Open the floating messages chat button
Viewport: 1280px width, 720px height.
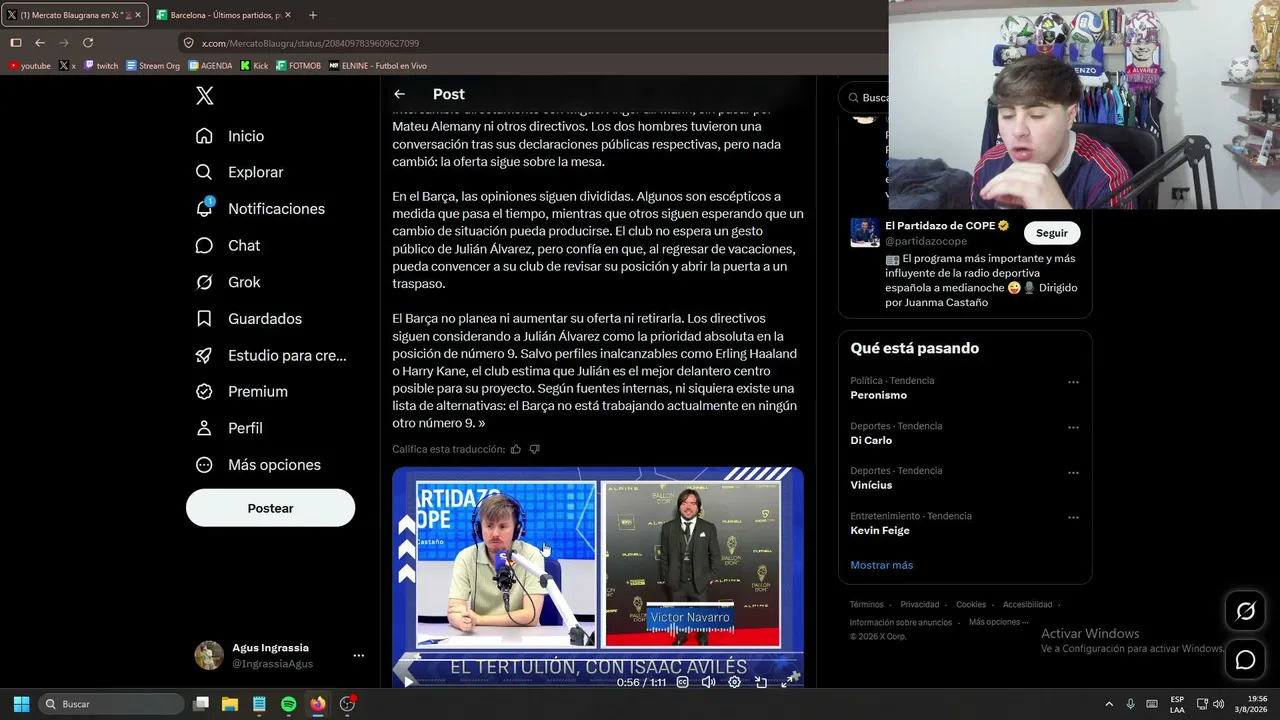pos(1245,660)
